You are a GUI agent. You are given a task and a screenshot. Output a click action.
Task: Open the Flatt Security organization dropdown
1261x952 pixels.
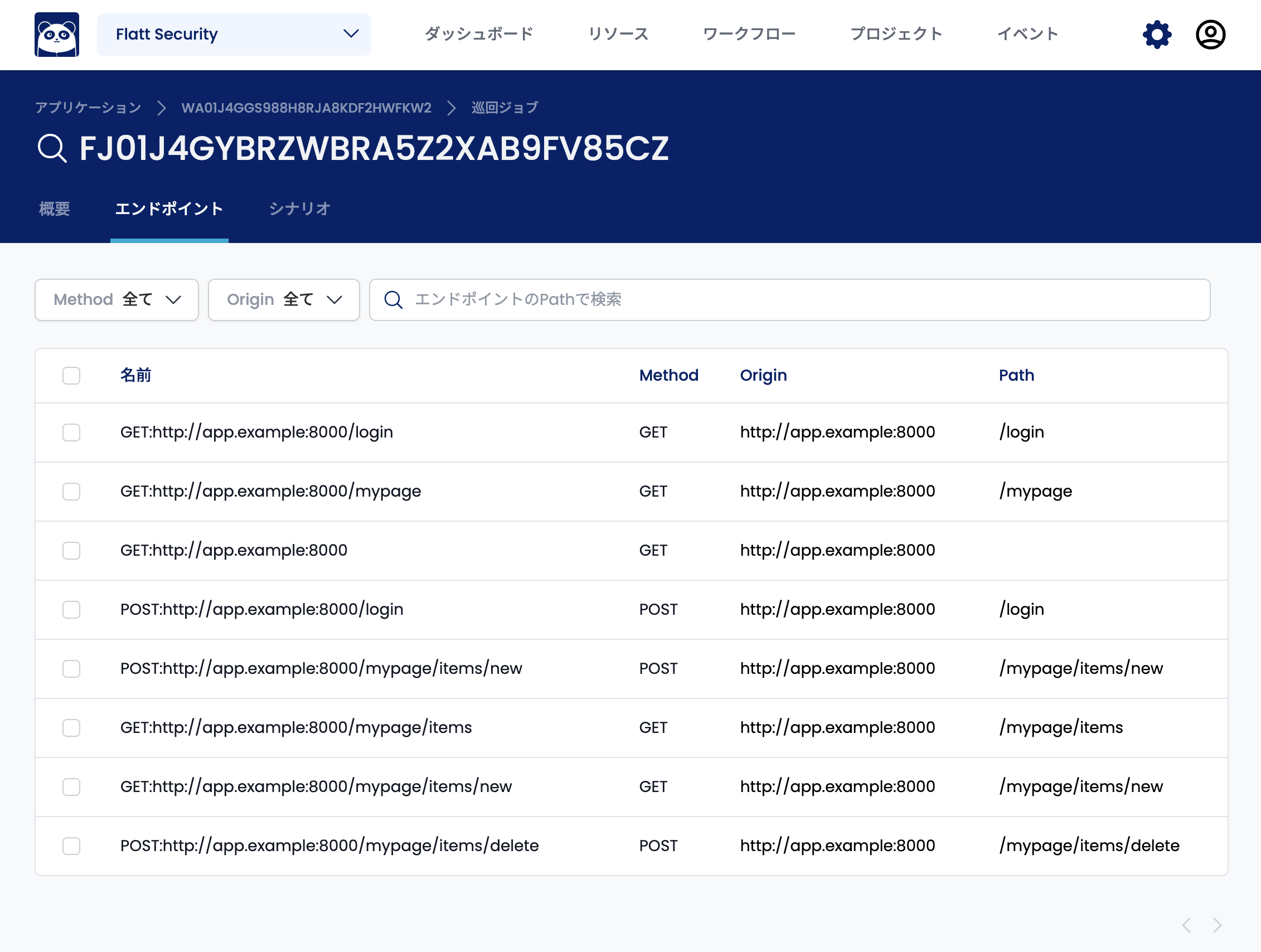tap(234, 34)
